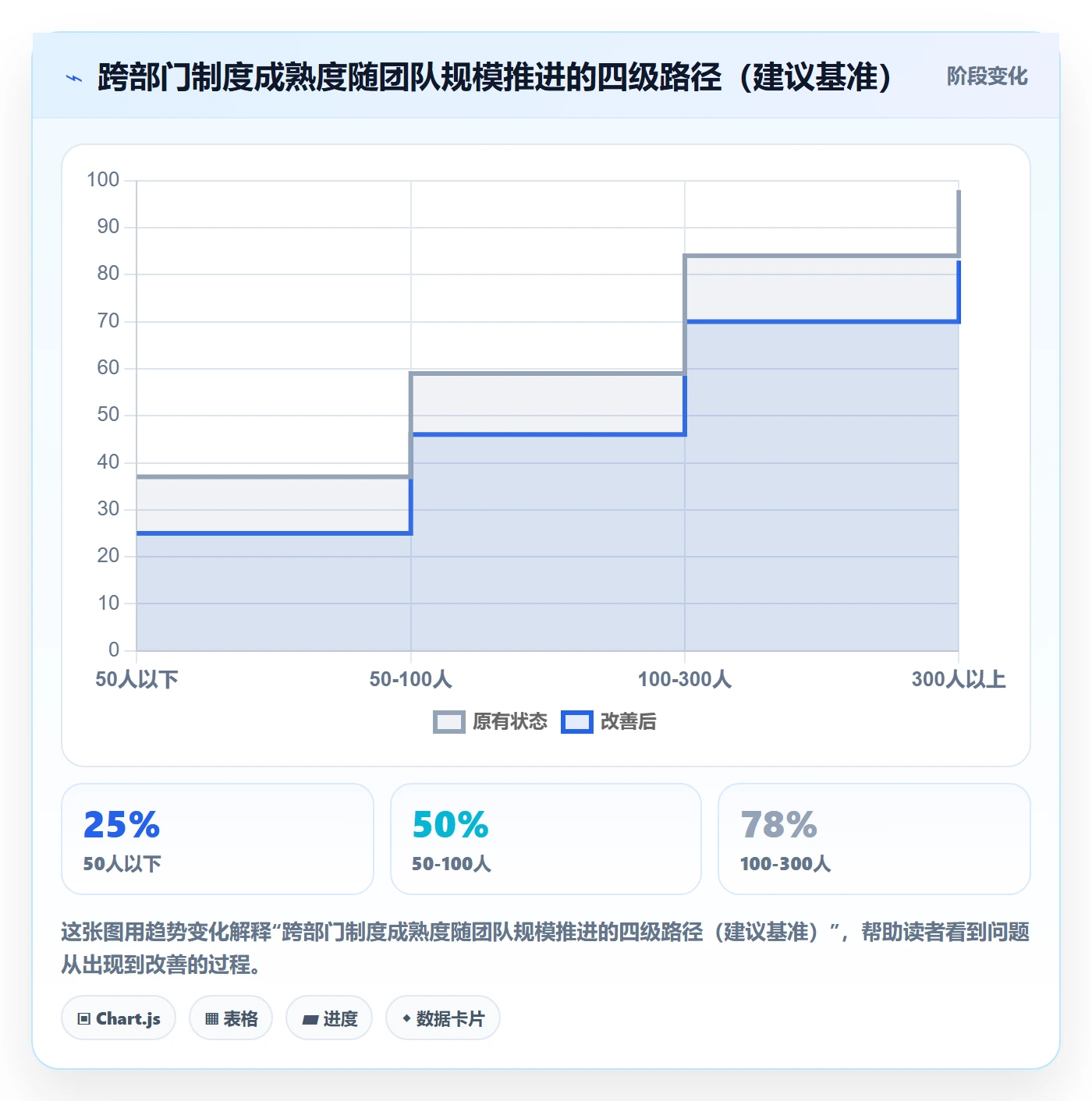Click the y-axis tick label 10

point(108,604)
